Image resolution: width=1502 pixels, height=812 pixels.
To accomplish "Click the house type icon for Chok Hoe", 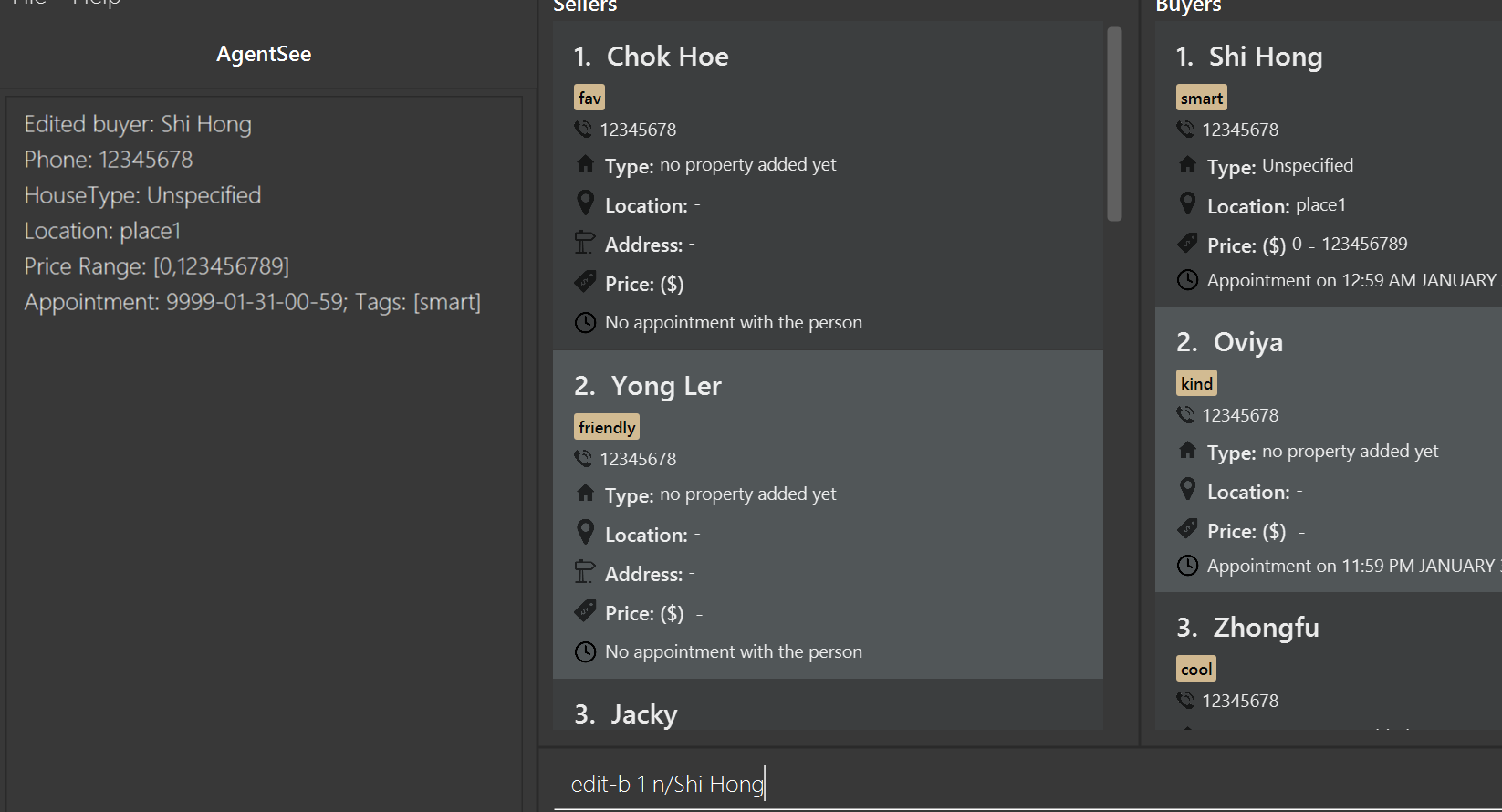I will click(585, 163).
